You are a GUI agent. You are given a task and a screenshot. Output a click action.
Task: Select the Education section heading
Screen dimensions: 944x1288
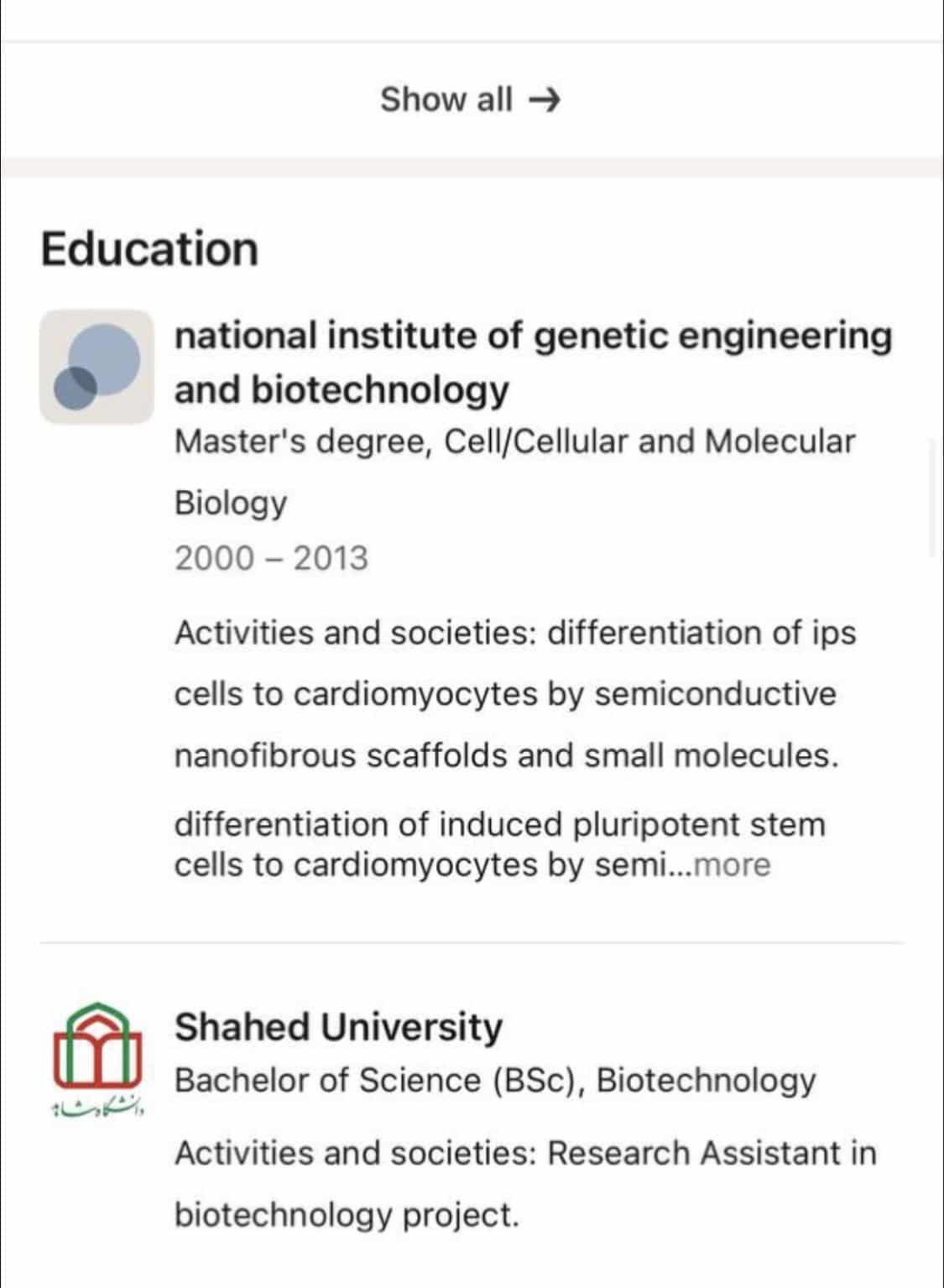[x=149, y=249]
